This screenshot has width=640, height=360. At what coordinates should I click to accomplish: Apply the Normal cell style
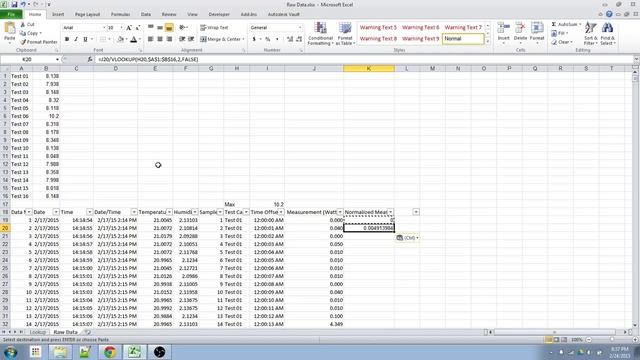[x=463, y=39]
